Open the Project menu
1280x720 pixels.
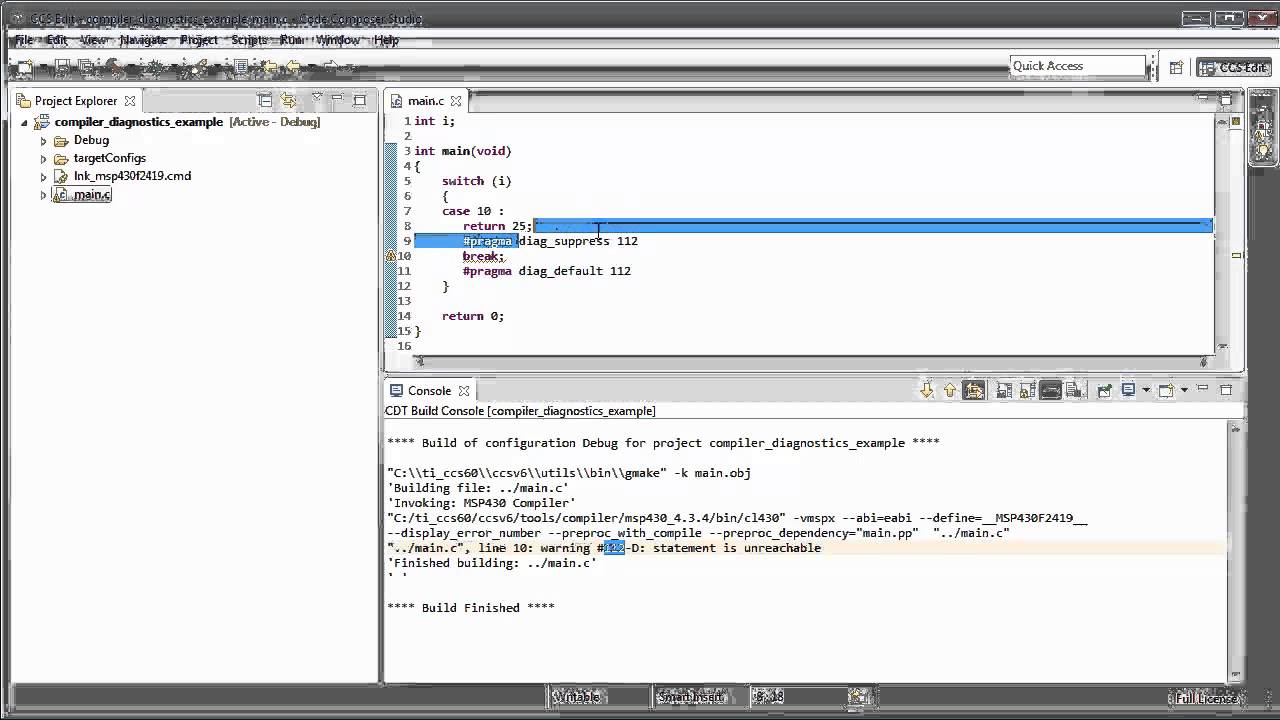199,40
